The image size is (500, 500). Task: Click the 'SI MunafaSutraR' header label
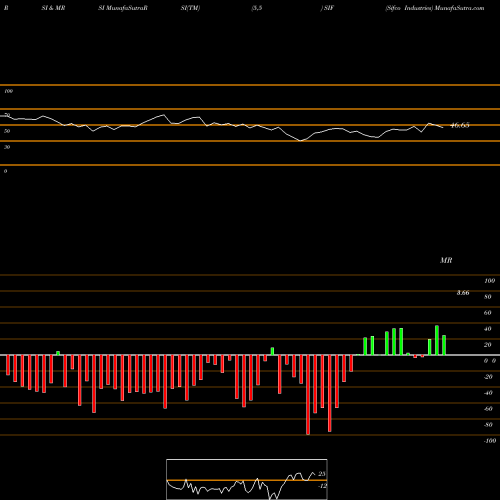click(123, 8)
